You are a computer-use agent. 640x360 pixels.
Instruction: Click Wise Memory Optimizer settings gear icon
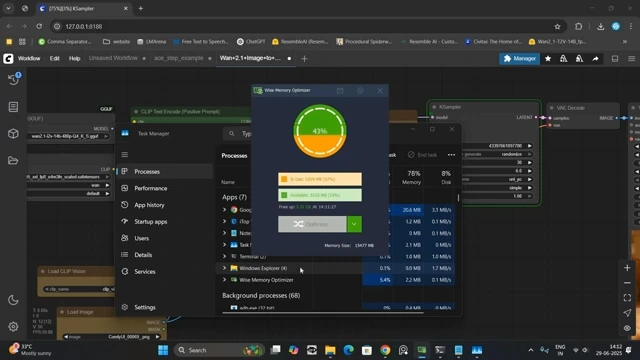(x=360, y=91)
